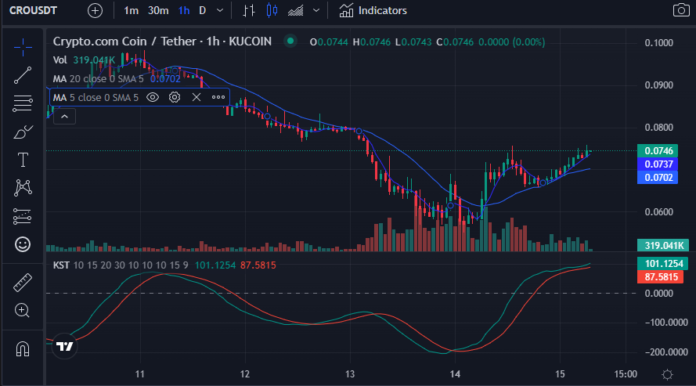Screen dimensions: 696x386
Task: Select the 1h interval
Action: [x=184, y=11]
